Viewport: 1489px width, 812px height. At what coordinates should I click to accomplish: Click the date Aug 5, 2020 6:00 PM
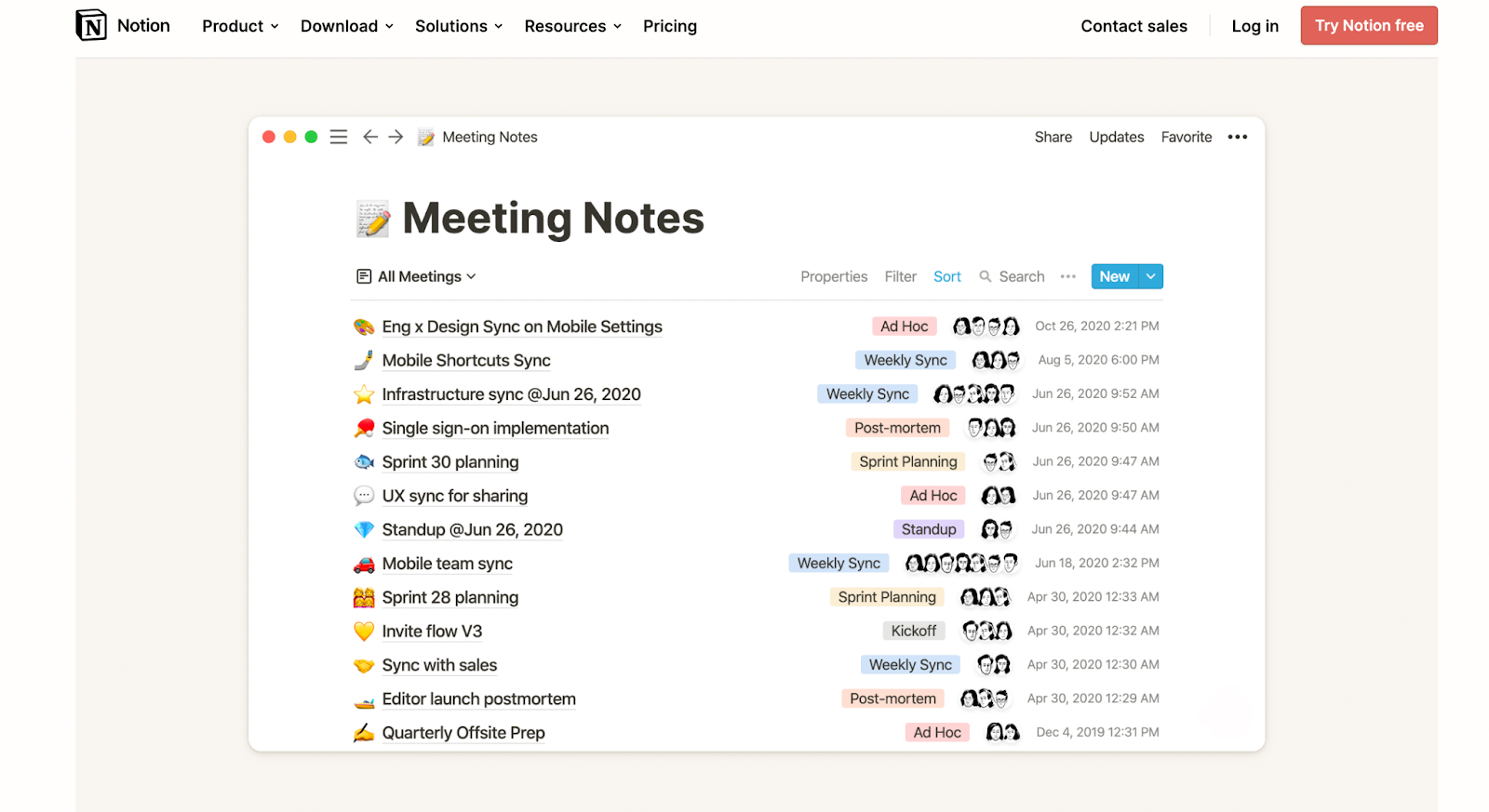pos(1099,360)
